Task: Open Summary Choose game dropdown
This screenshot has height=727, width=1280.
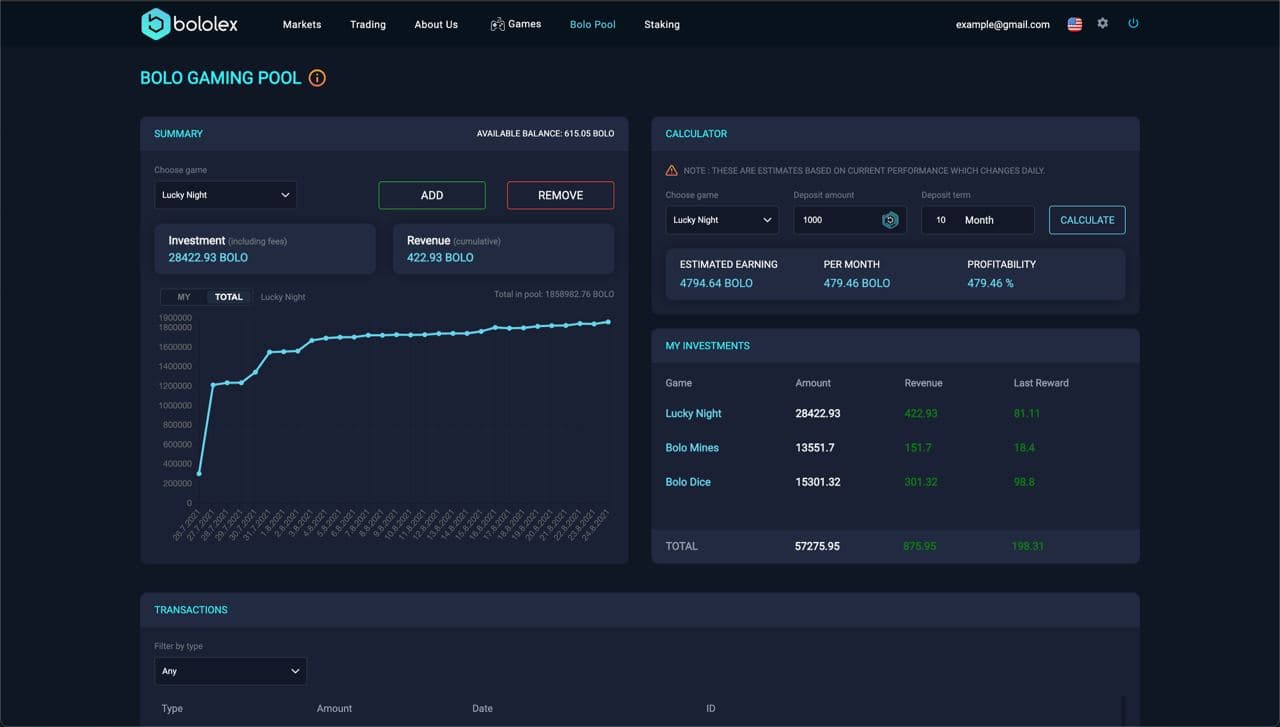Action: [x=225, y=195]
